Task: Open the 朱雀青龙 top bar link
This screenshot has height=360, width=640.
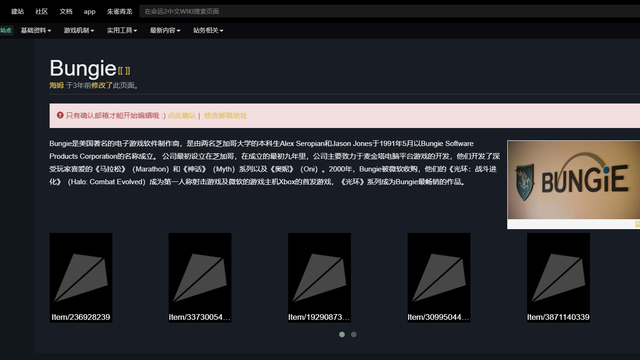Action: (x=120, y=11)
